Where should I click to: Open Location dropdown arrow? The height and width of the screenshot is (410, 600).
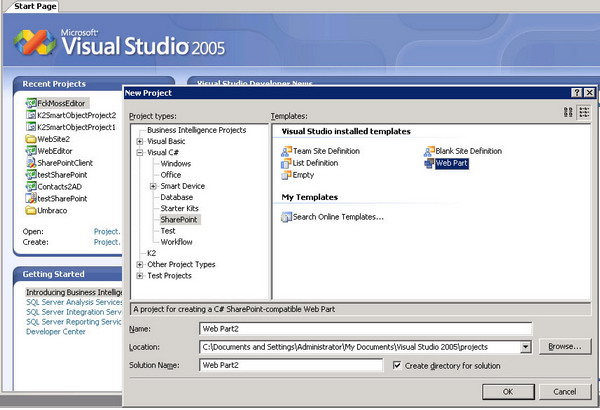click(526, 347)
